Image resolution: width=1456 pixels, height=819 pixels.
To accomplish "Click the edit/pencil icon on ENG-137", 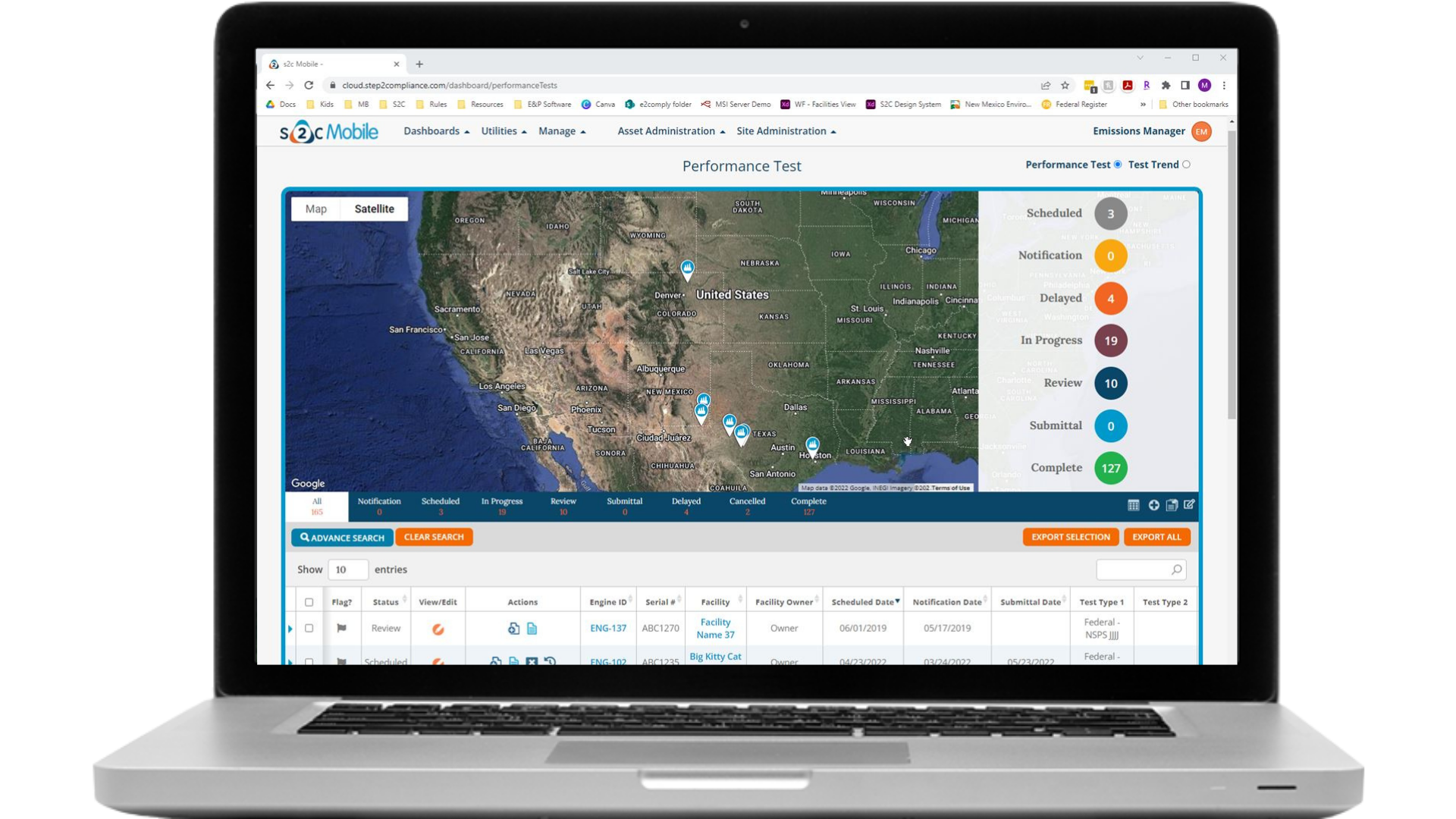I will click(437, 628).
